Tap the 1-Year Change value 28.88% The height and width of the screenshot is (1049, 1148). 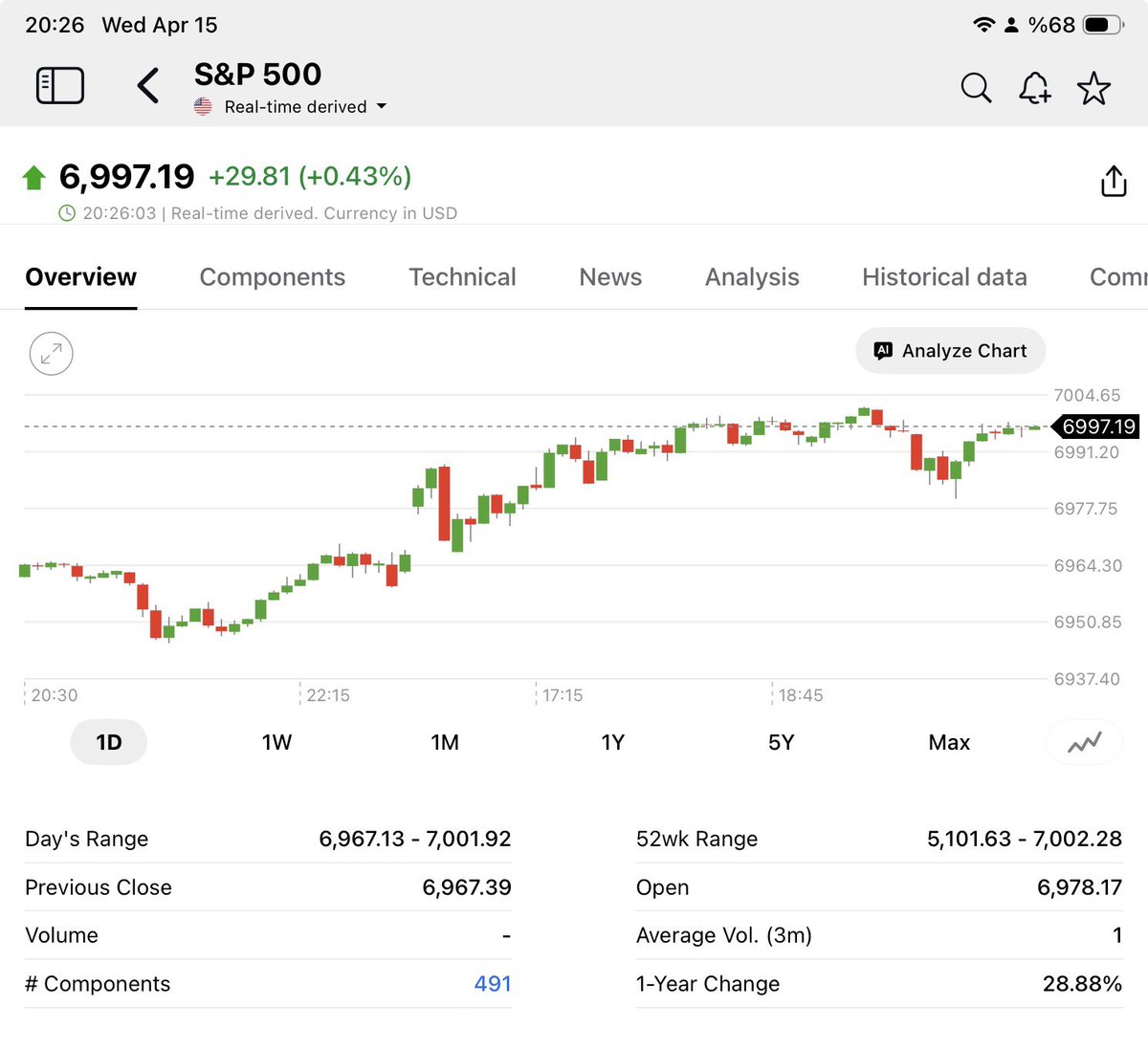point(1082,984)
